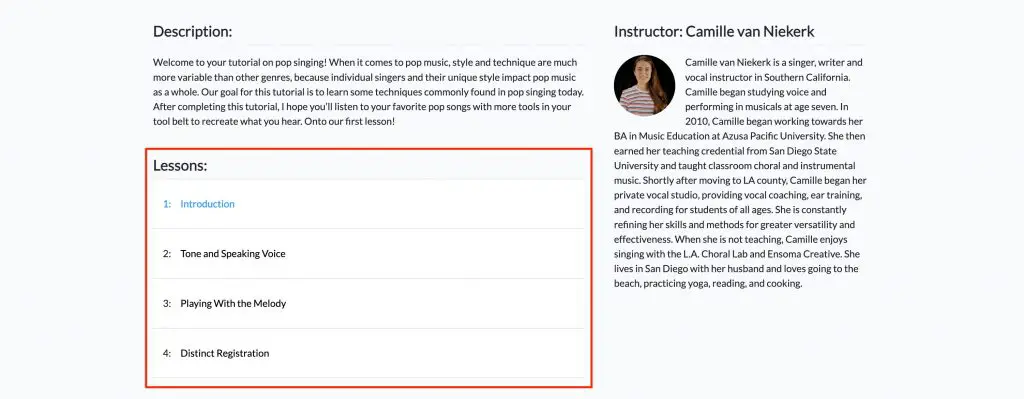The width and height of the screenshot is (1024, 399).
Task: Click the lesson number 4: label
Action: [167, 353]
